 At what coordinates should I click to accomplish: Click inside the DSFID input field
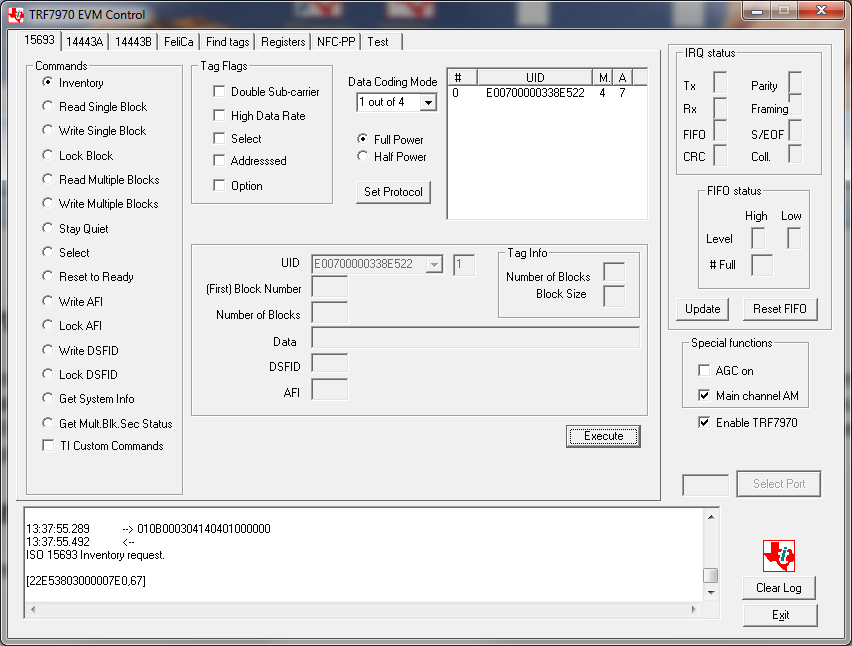pyautogui.click(x=330, y=364)
